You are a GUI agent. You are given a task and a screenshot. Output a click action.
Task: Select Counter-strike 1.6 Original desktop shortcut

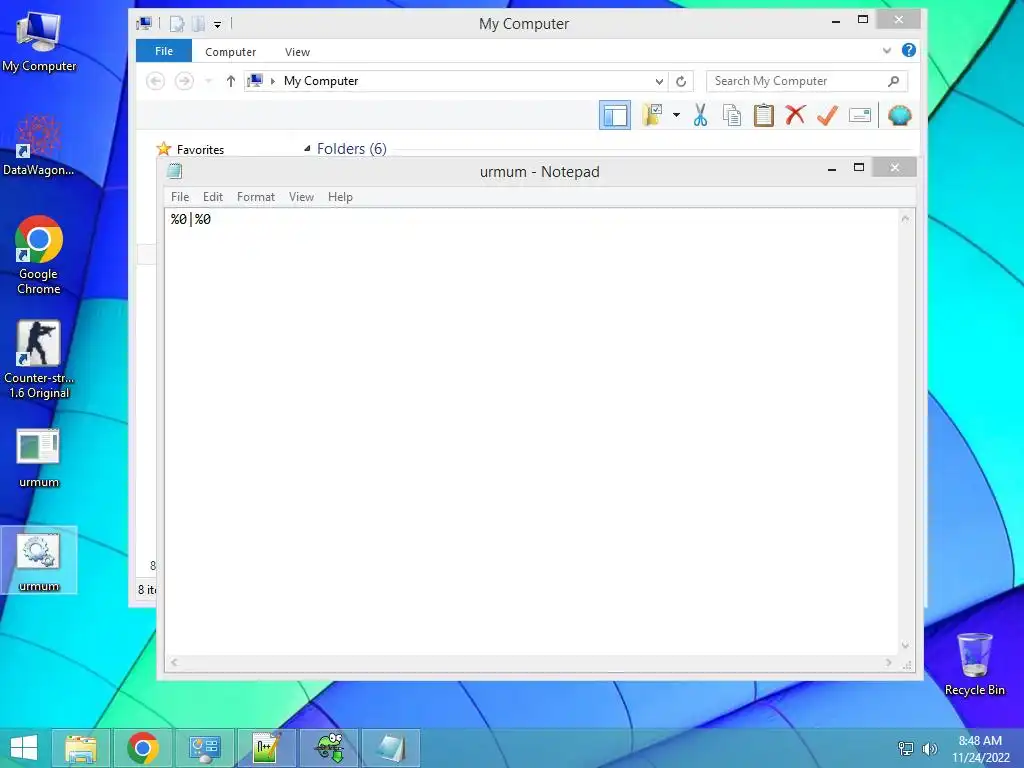(39, 359)
